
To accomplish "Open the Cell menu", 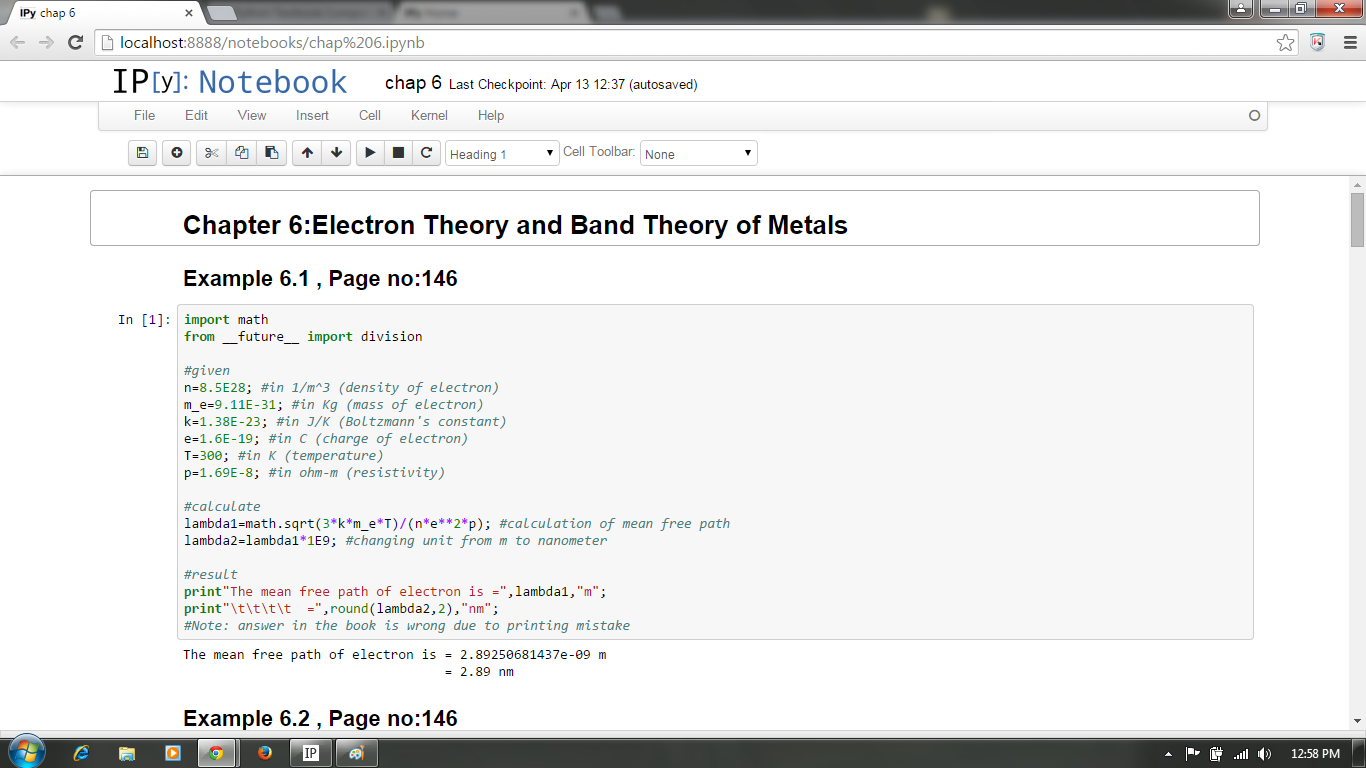I will (x=370, y=115).
